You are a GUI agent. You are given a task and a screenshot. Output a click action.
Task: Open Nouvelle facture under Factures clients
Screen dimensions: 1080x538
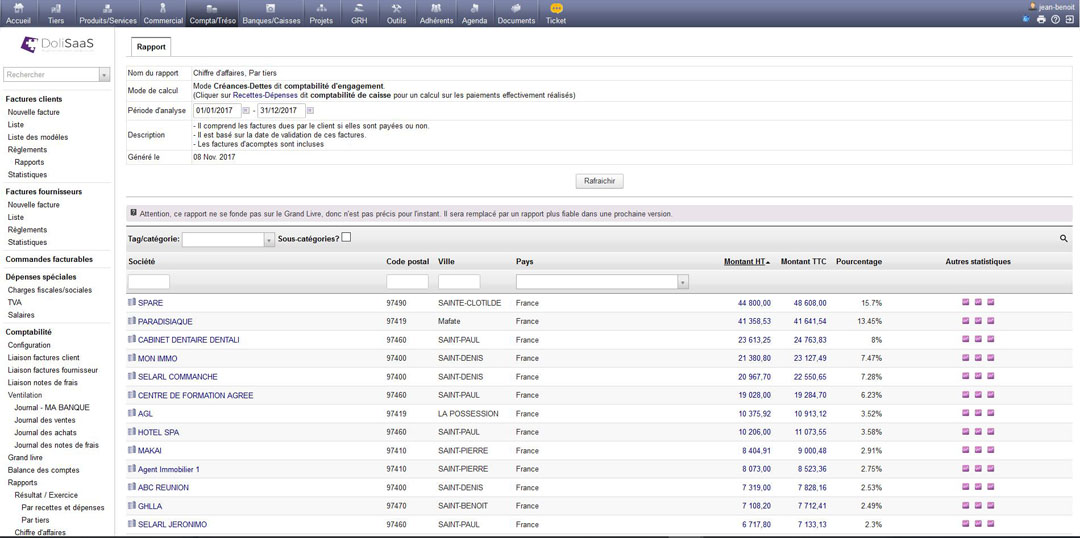click(x=34, y=112)
